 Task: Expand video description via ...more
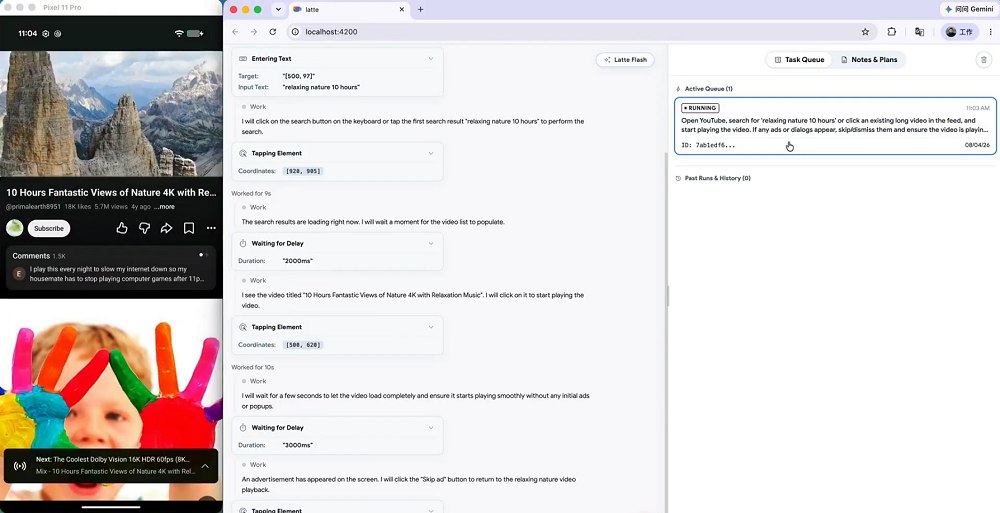click(164, 207)
